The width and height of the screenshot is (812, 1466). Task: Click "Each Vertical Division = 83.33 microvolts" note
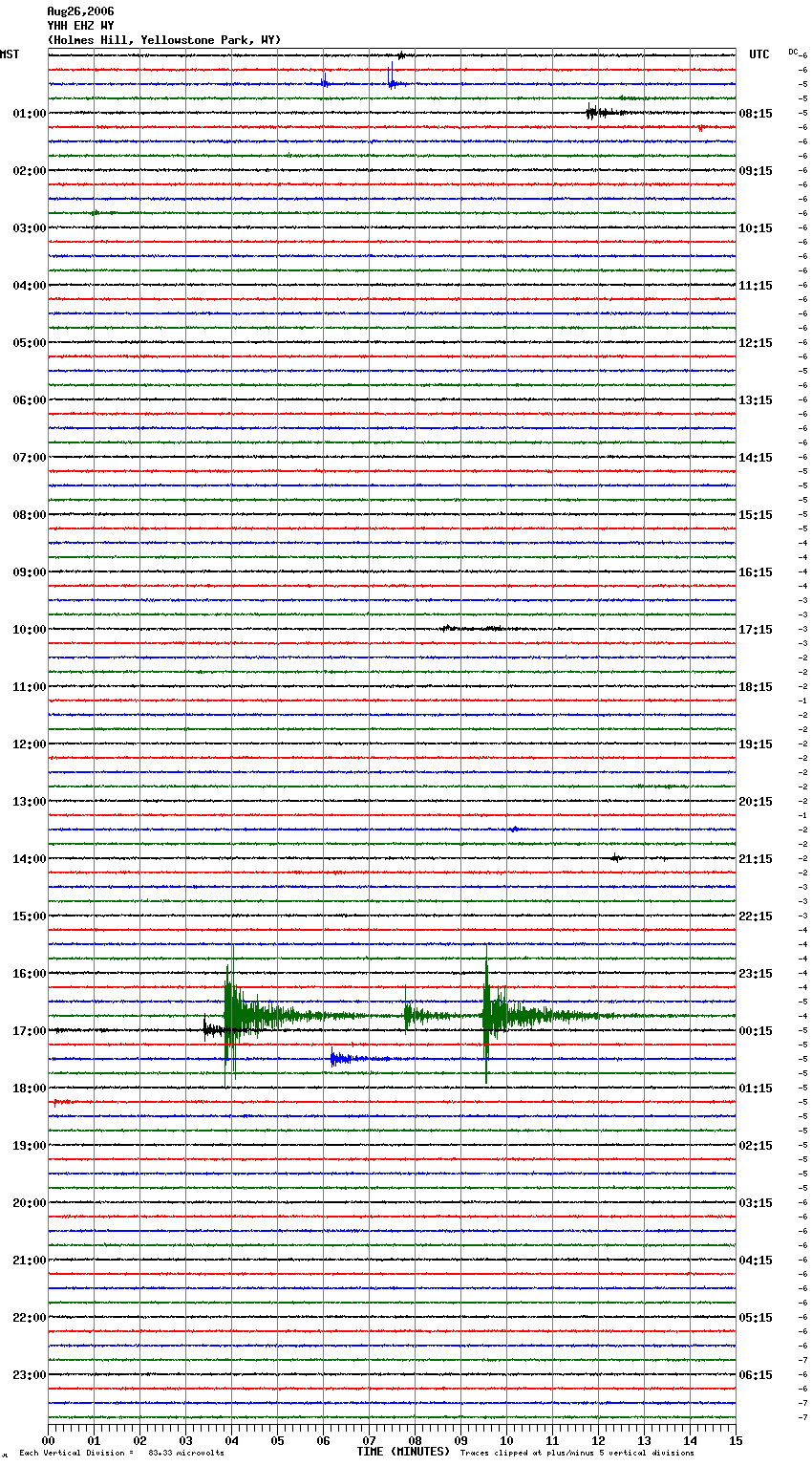tap(121, 1453)
